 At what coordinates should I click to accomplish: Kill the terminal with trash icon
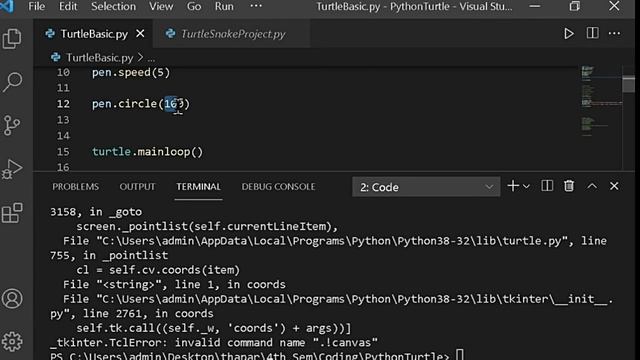click(x=569, y=186)
